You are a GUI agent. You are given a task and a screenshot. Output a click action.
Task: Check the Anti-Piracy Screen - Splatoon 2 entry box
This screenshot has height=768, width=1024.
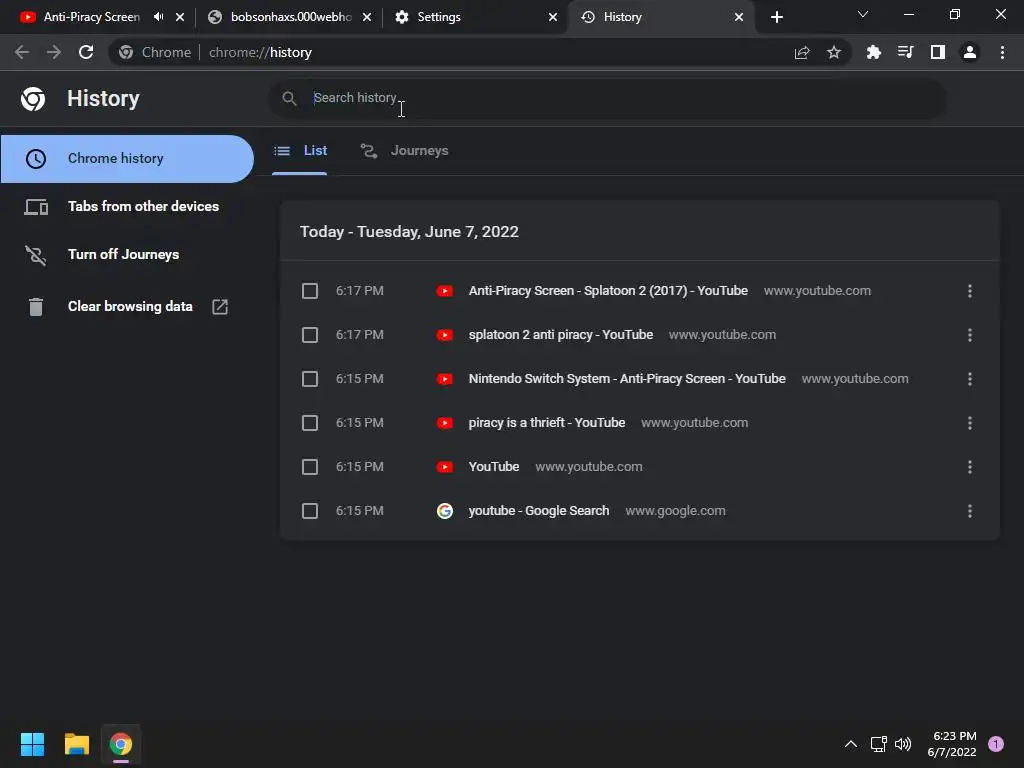[x=310, y=291]
